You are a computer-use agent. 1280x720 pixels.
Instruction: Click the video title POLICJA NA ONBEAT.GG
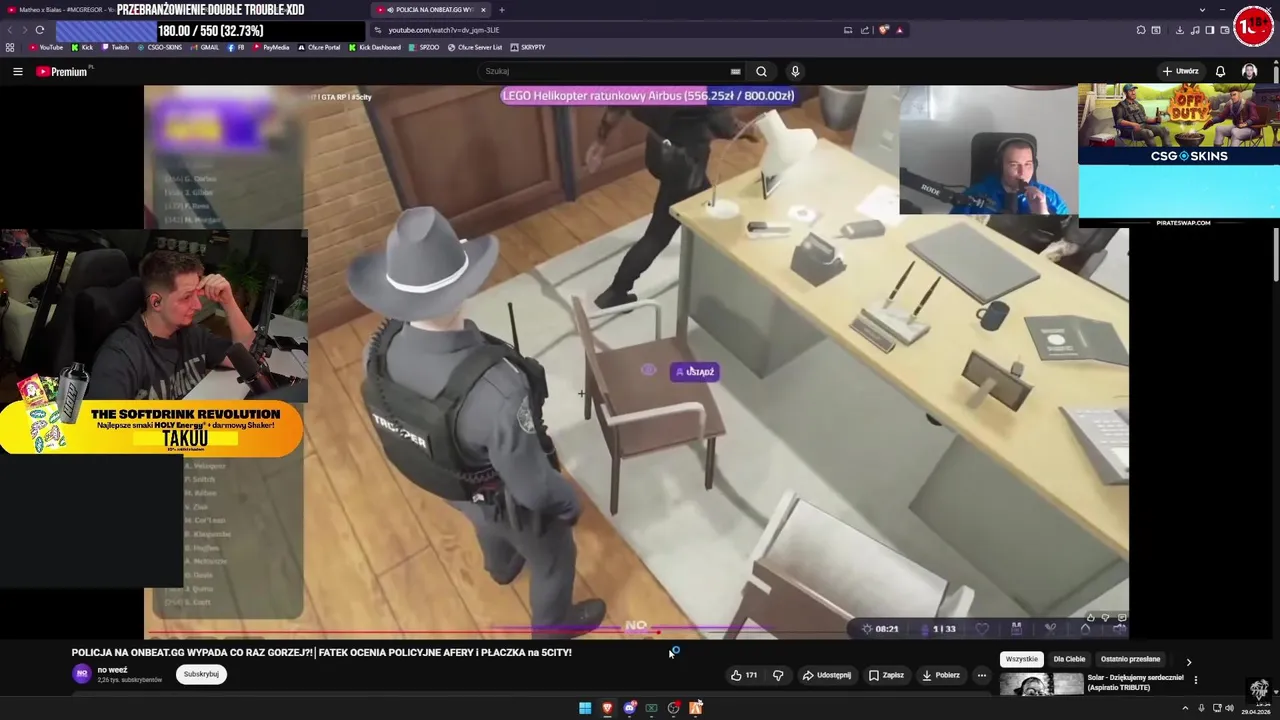point(322,652)
